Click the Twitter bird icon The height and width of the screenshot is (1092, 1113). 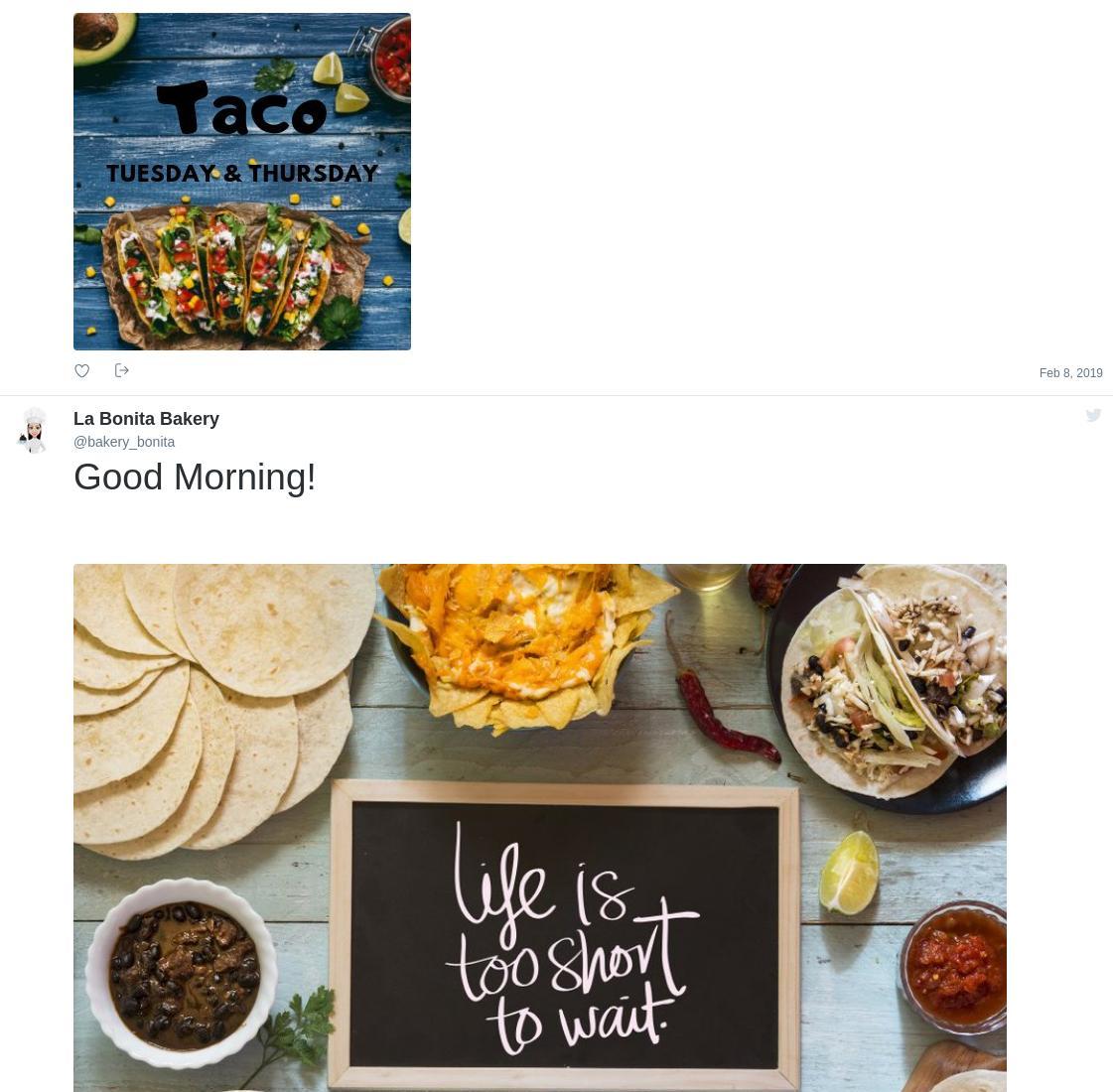pos(1093,415)
